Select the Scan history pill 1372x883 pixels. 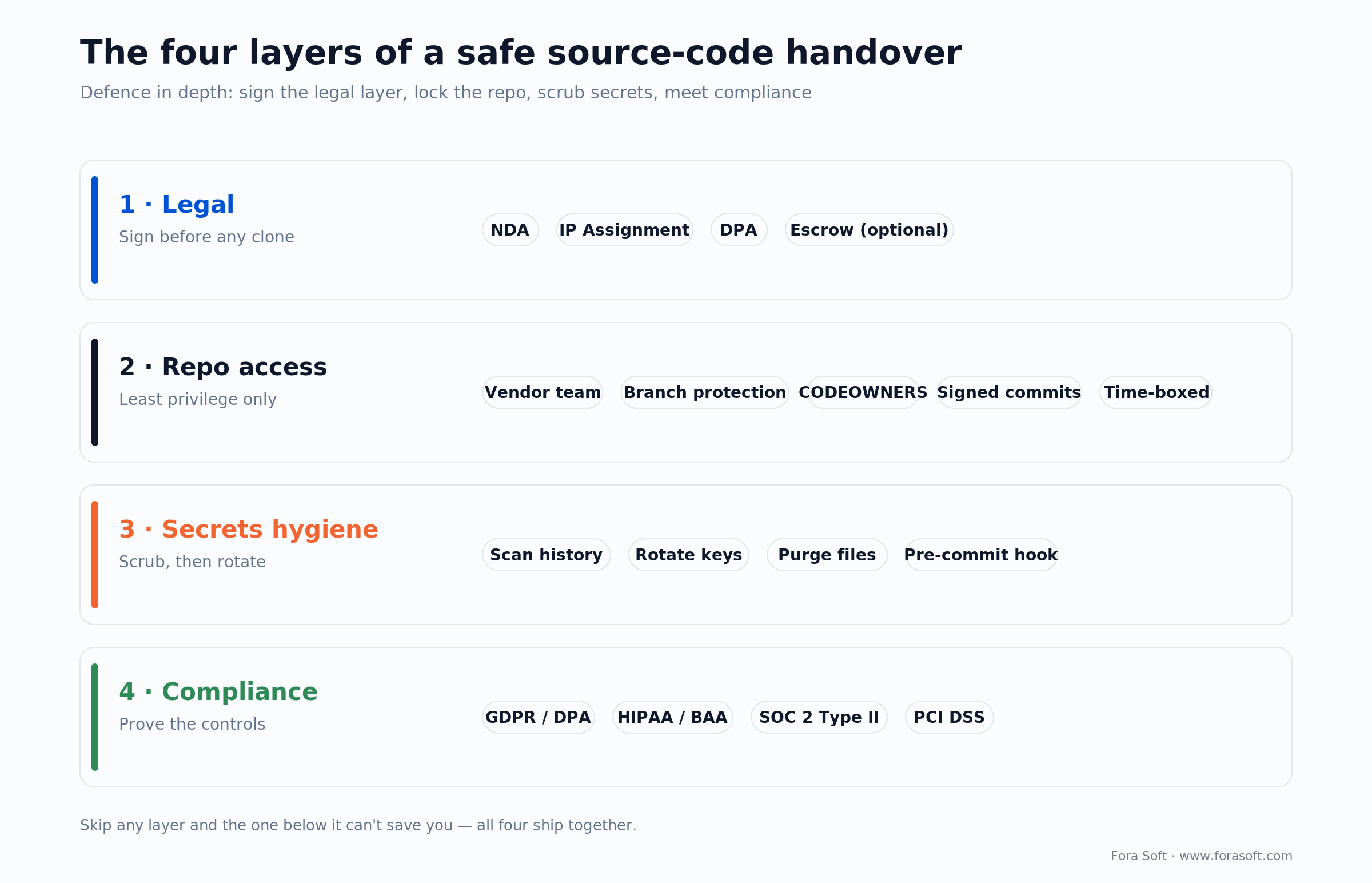pos(546,555)
